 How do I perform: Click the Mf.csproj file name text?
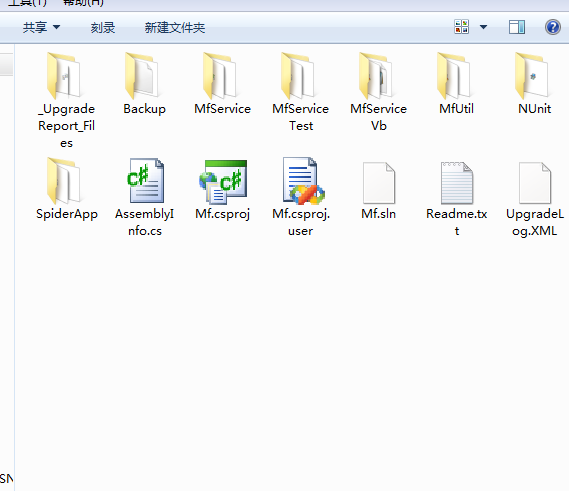coord(222,214)
